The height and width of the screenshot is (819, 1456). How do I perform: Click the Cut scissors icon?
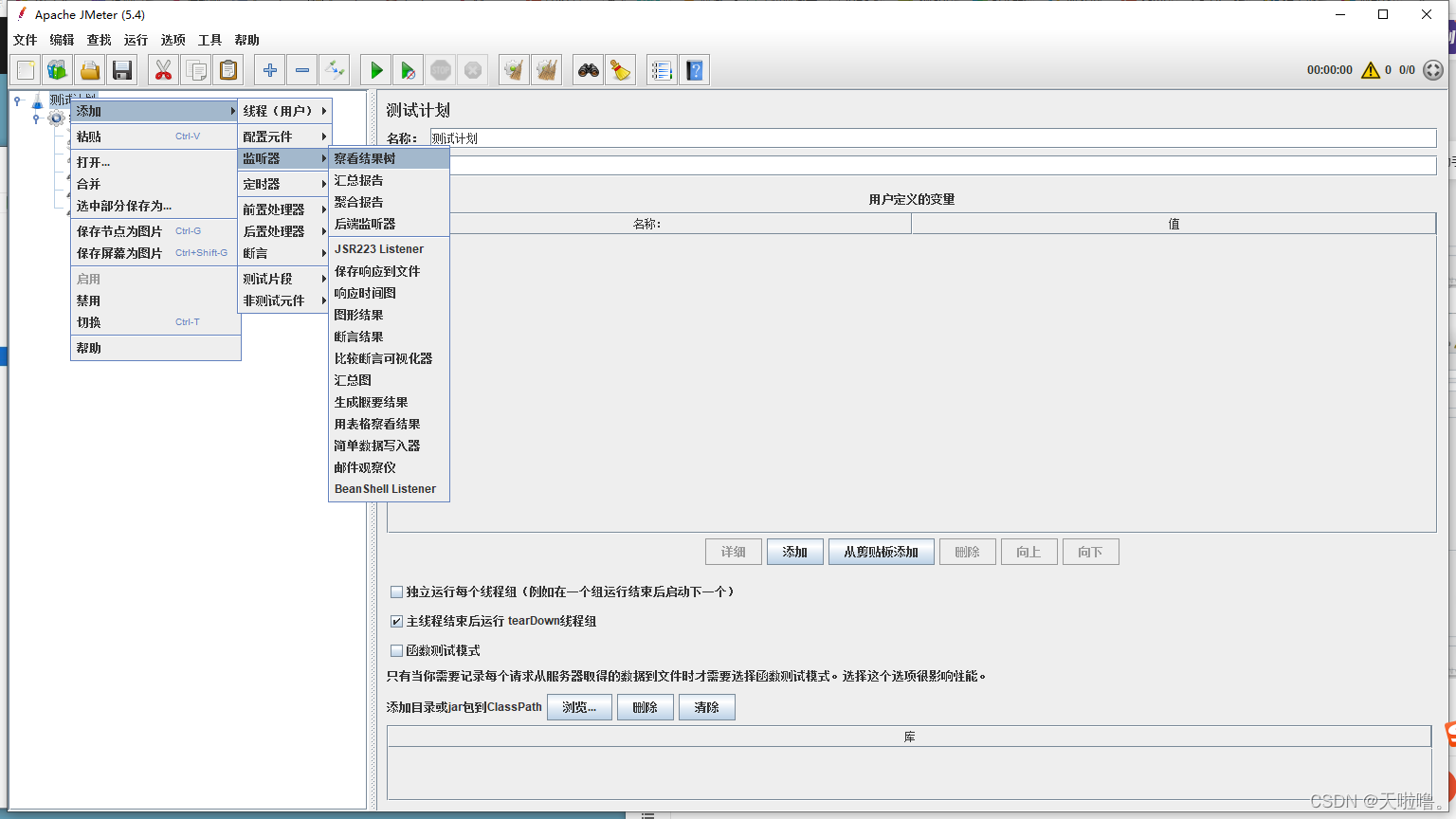tap(164, 70)
